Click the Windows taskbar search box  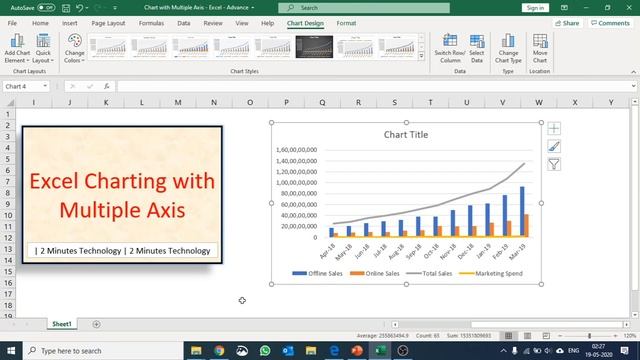[103, 351]
